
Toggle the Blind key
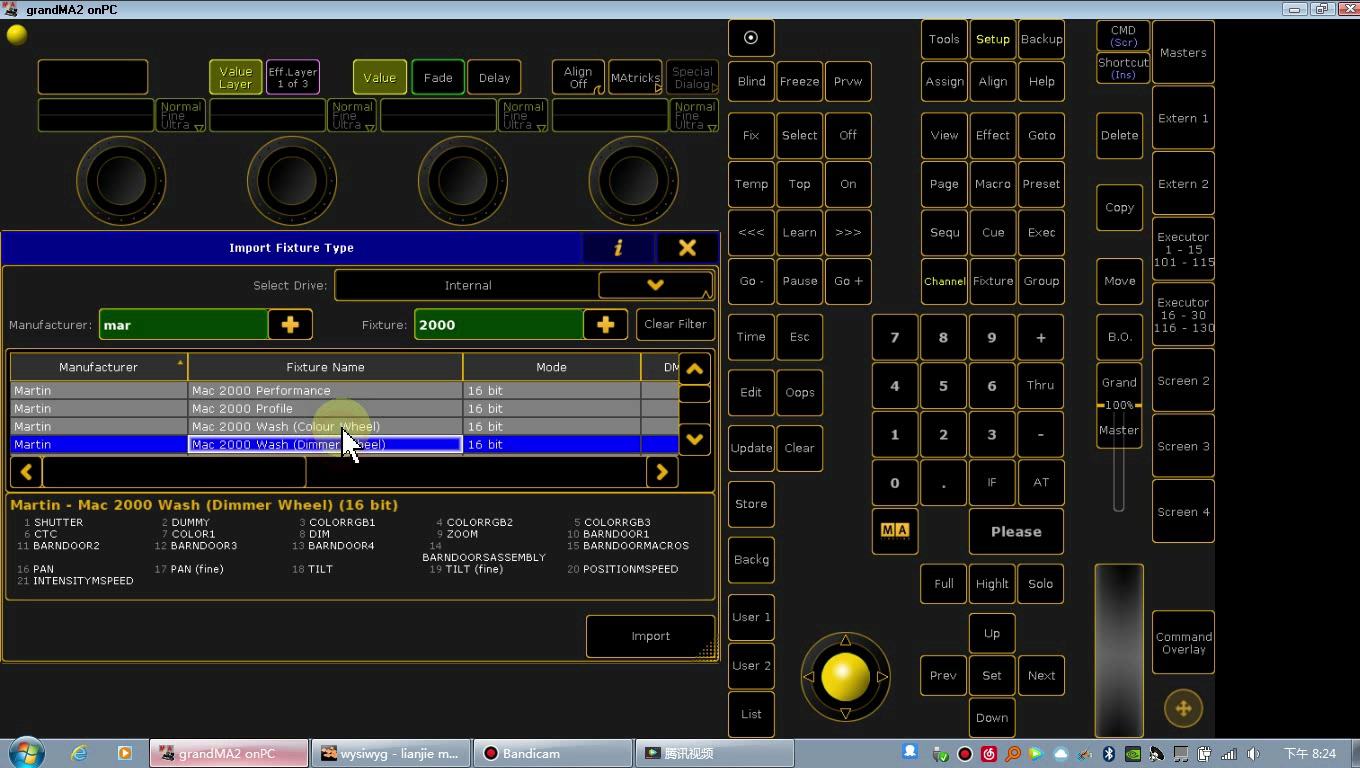pos(751,81)
